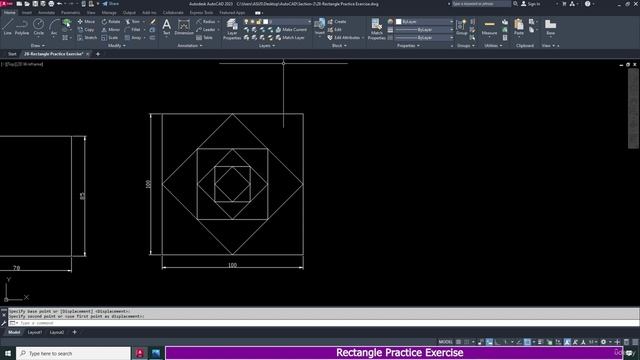
Task: Open the lineweight ByLayer dropdown
Action: (x=424, y=30)
